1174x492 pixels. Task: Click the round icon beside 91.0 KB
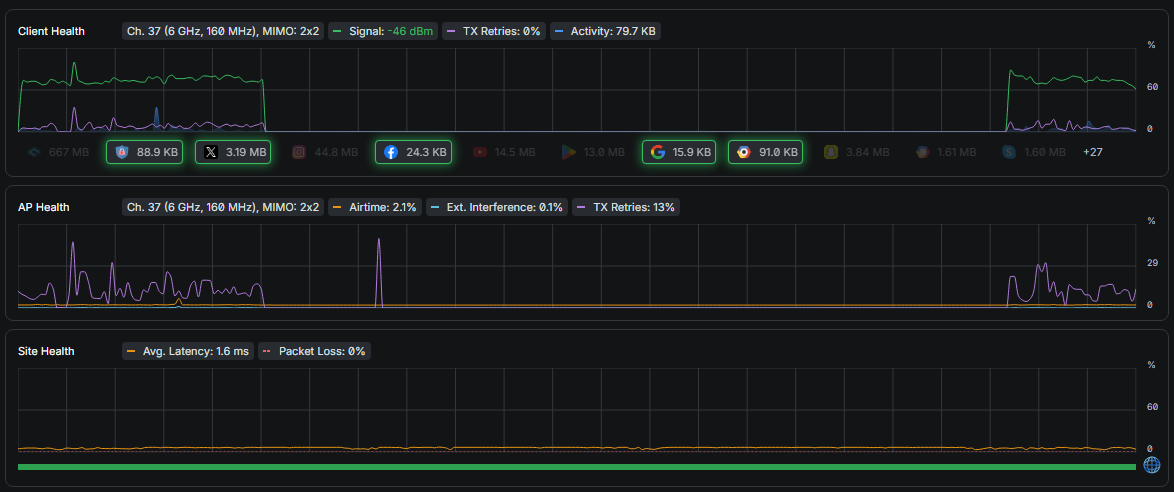point(743,152)
